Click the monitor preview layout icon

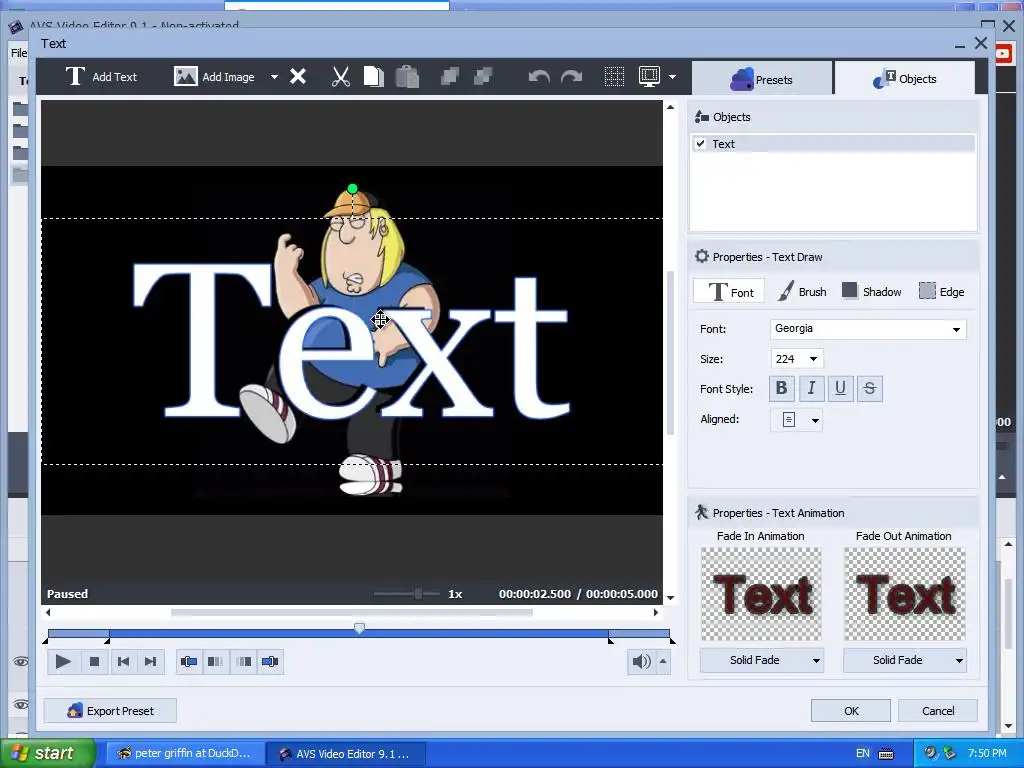649,76
